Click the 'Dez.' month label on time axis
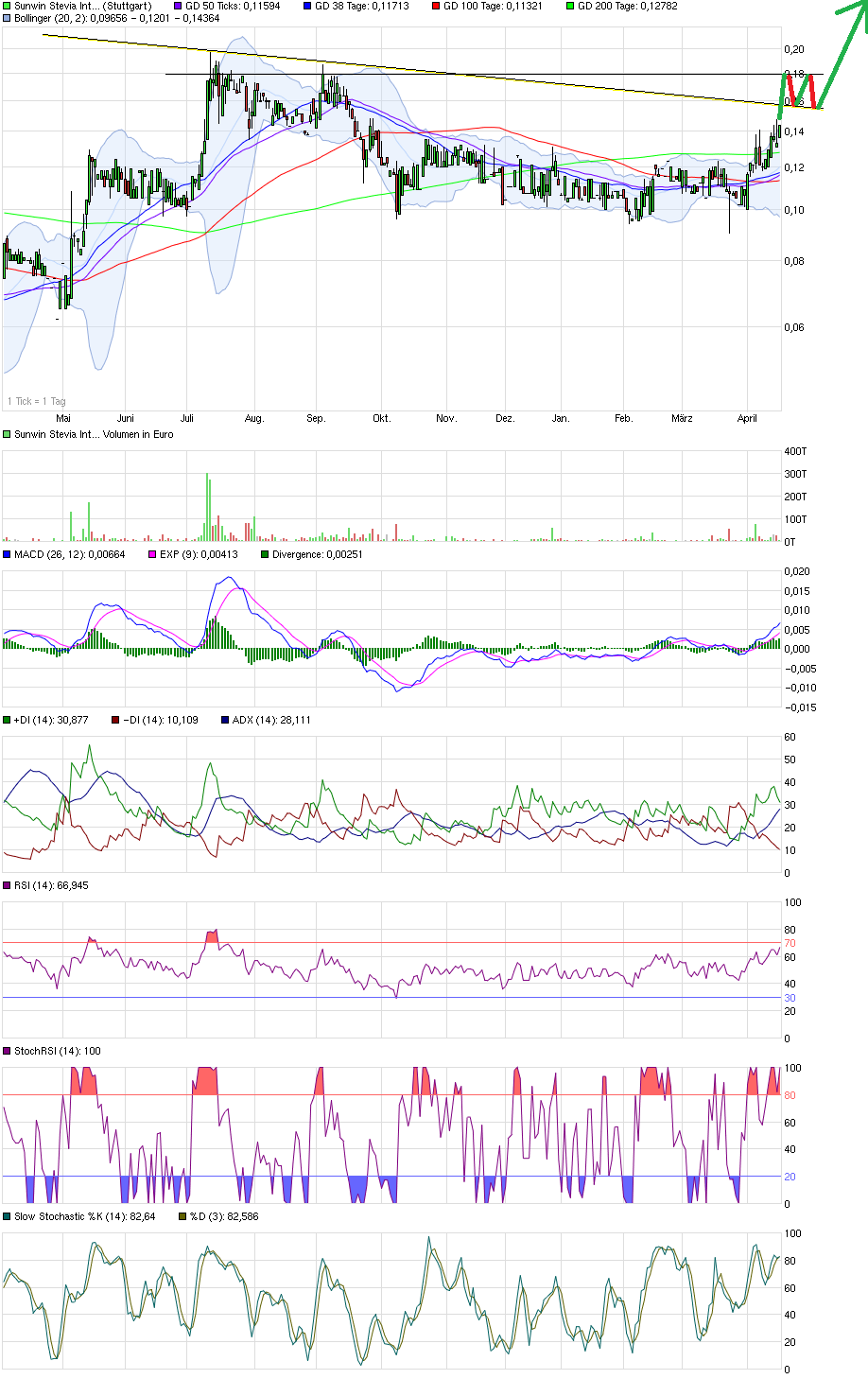868x1379 pixels. coord(505,418)
